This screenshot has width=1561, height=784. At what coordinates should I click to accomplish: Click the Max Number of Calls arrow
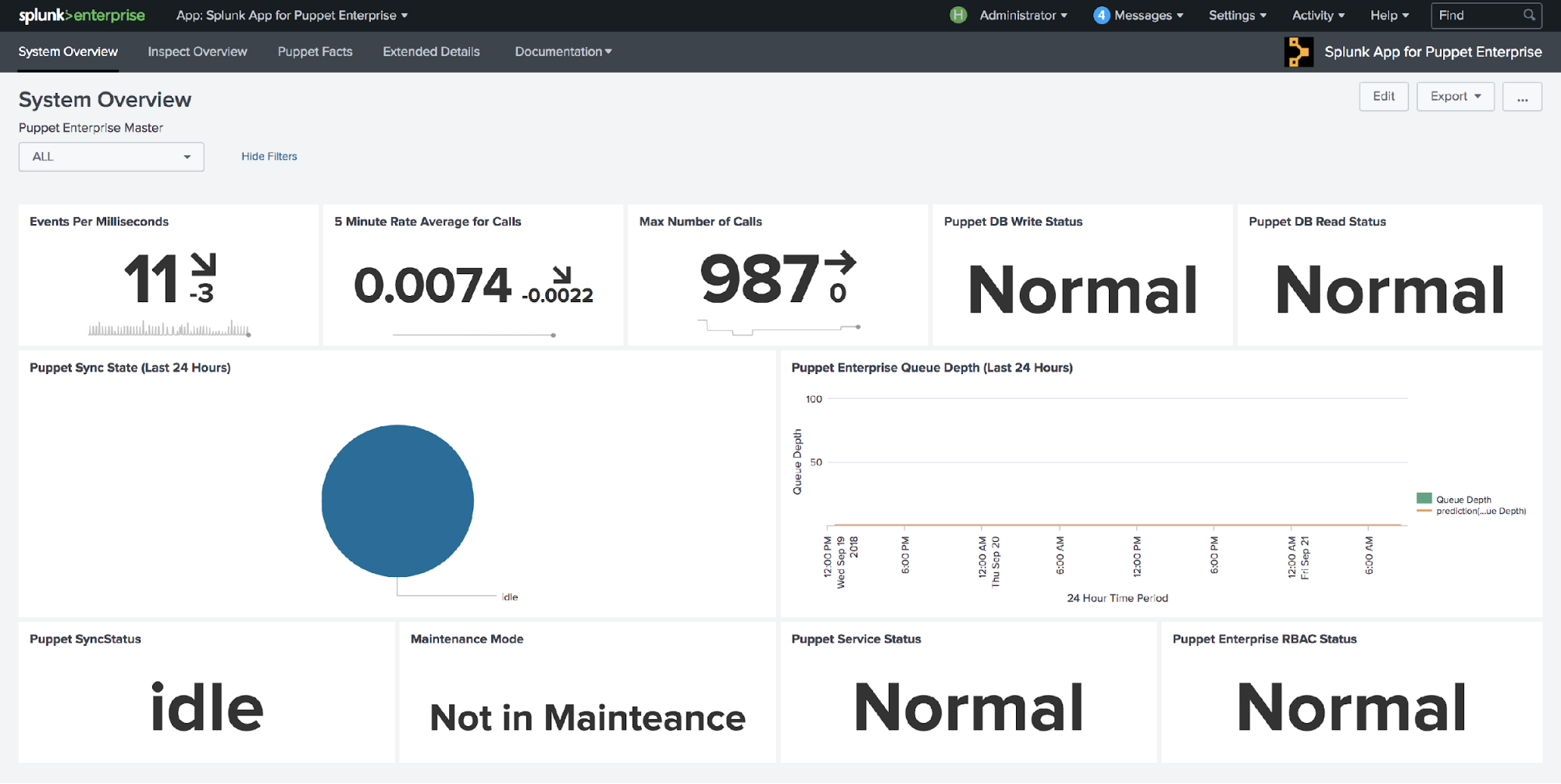840,262
